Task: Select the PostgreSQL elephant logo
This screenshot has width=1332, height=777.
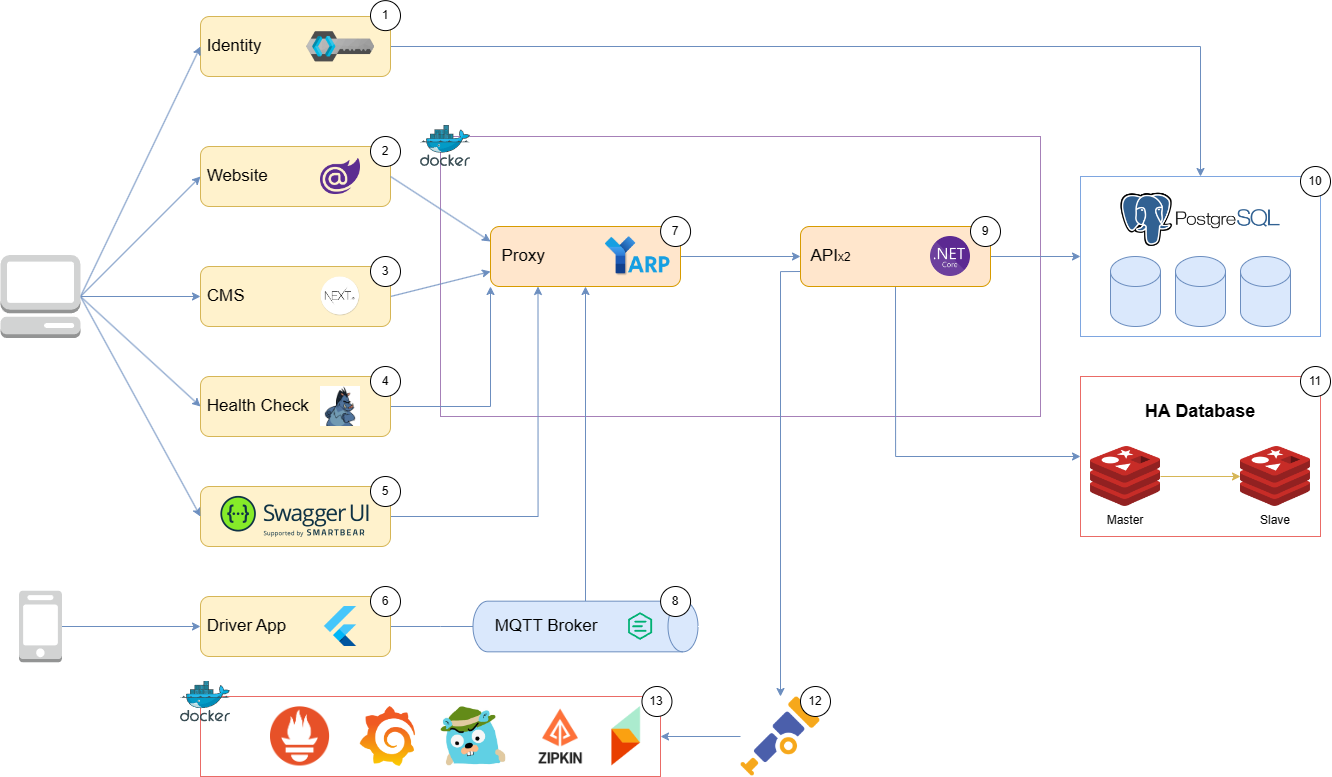Action: [1146, 218]
